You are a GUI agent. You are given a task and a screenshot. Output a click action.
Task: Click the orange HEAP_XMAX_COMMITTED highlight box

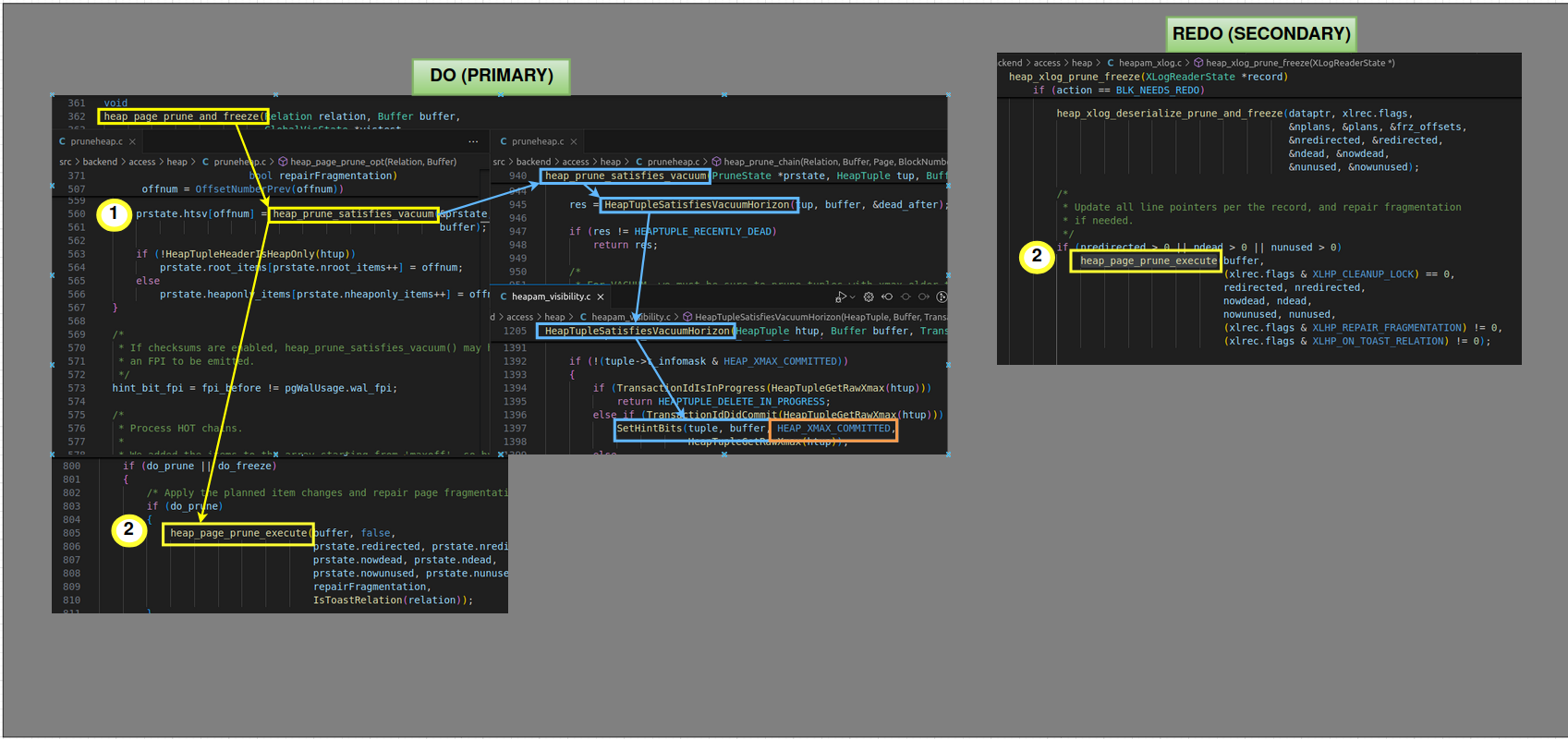pyautogui.click(x=833, y=429)
